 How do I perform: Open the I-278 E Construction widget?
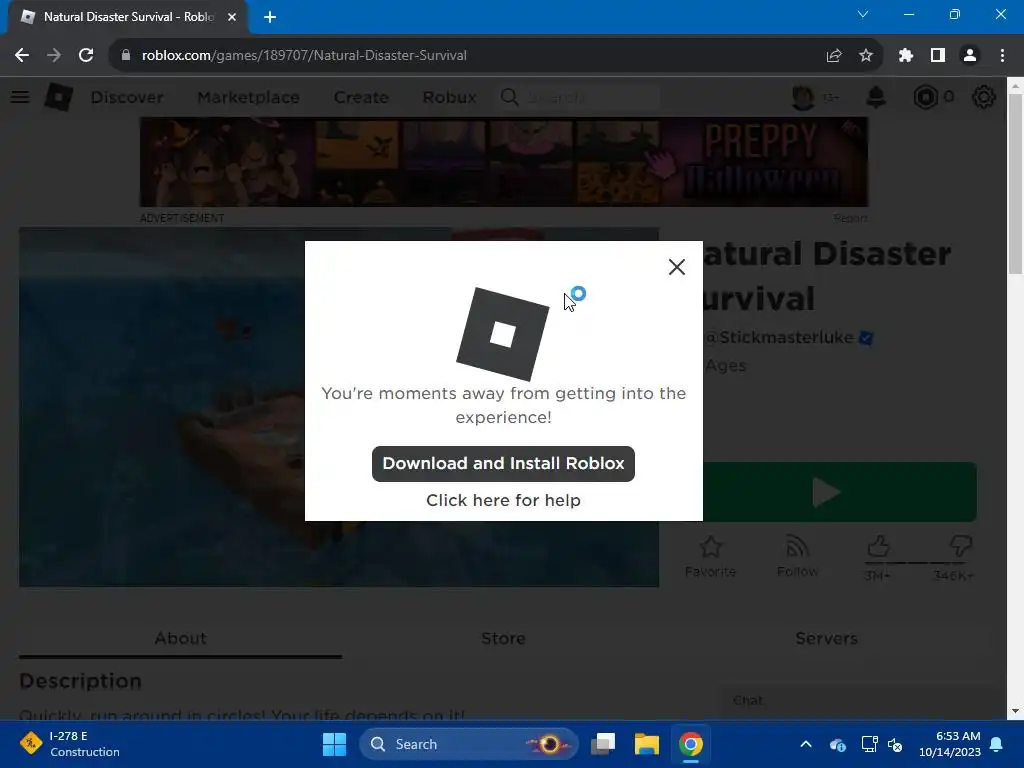70,744
